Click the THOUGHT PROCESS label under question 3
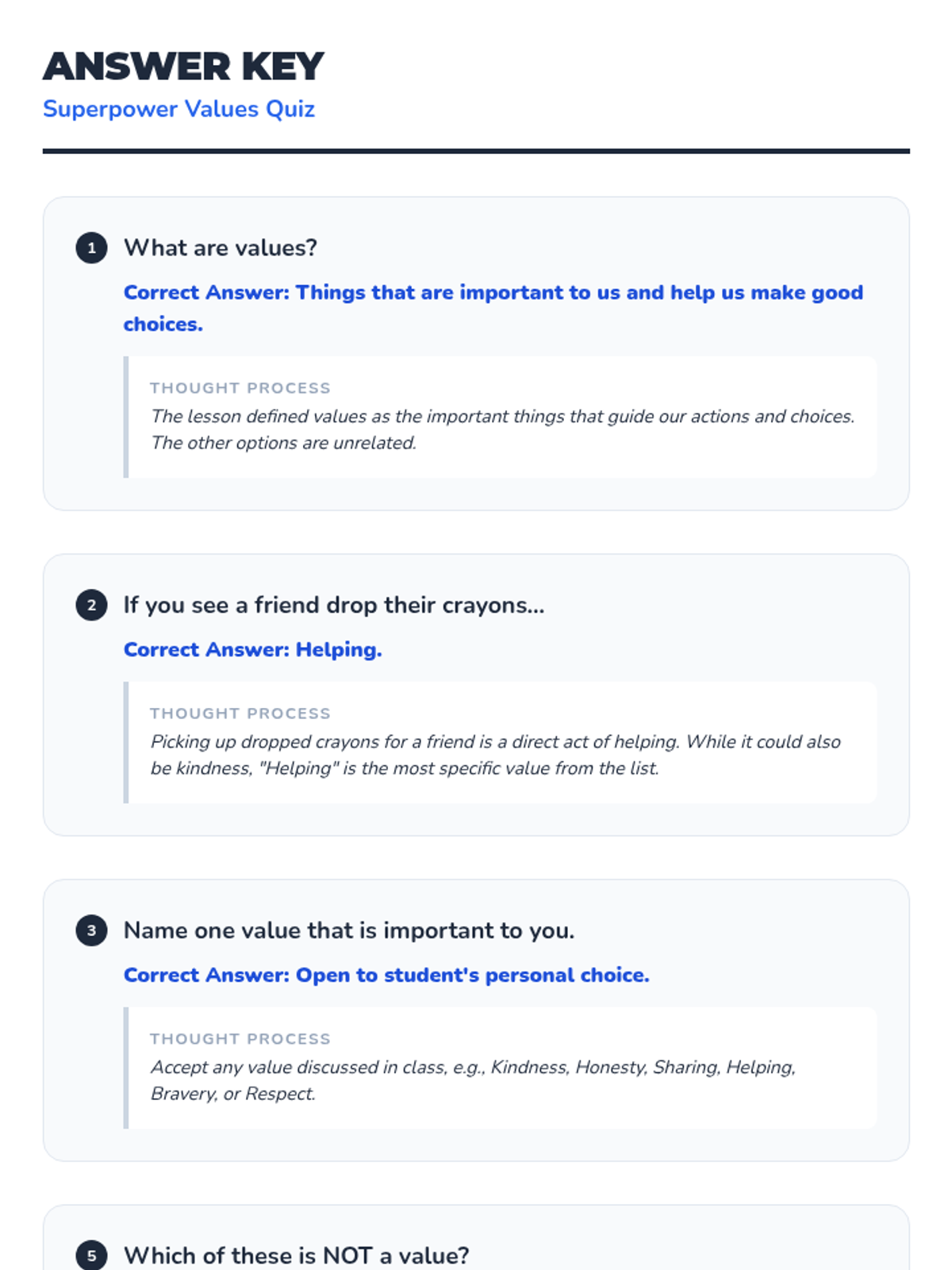 [240, 1039]
